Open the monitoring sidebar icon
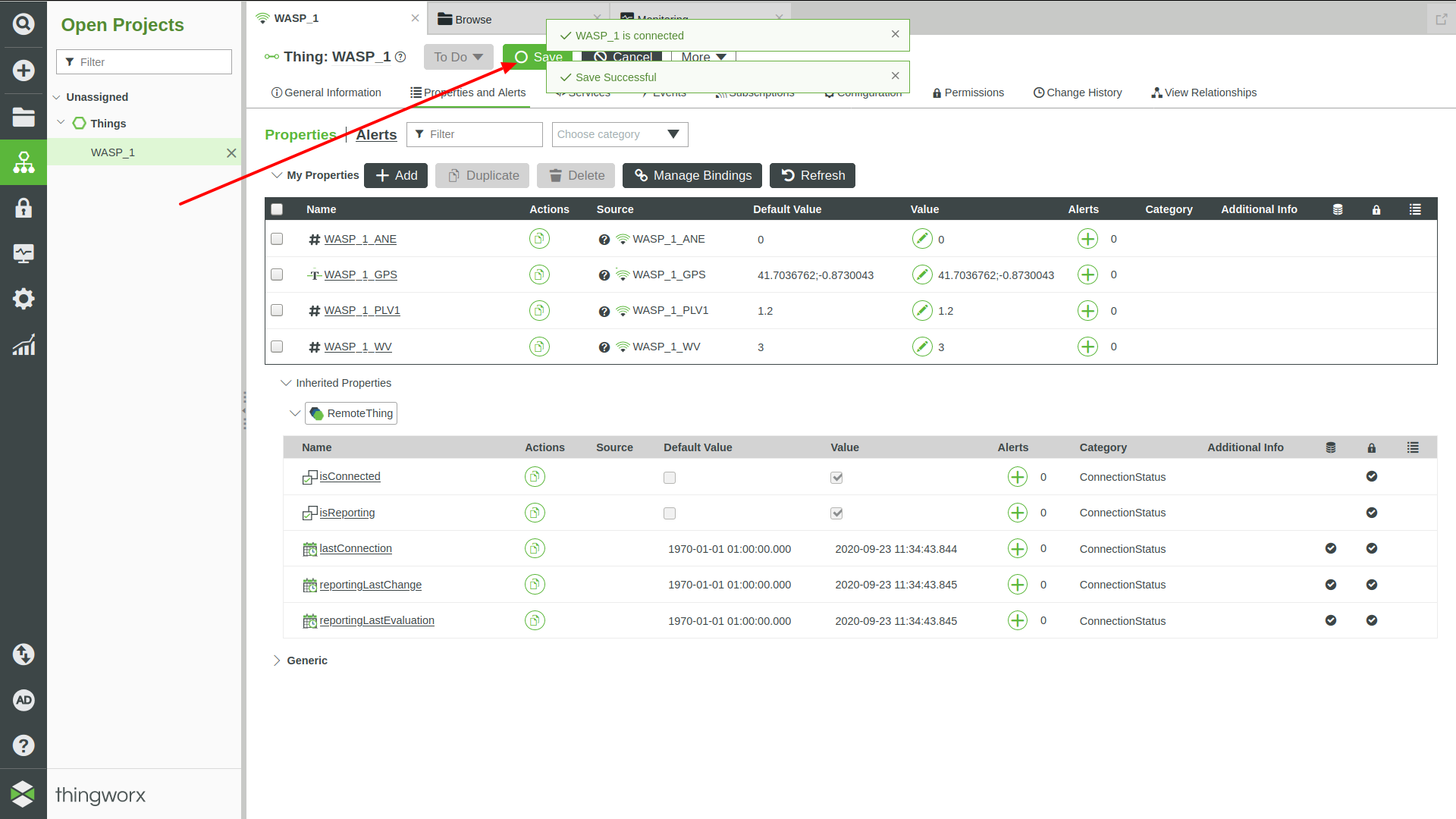The height and width of the screenshot is (819, 1456). tap(24, 253)
